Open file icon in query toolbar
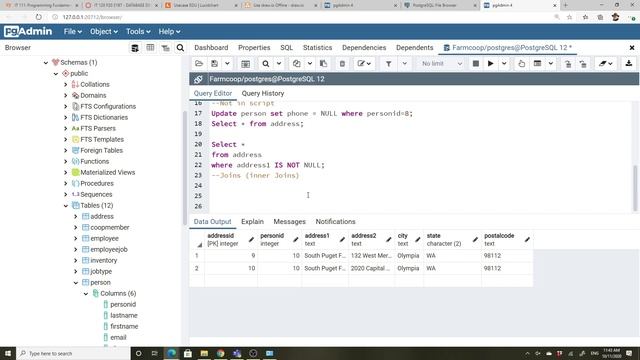 tap(199, 64)
